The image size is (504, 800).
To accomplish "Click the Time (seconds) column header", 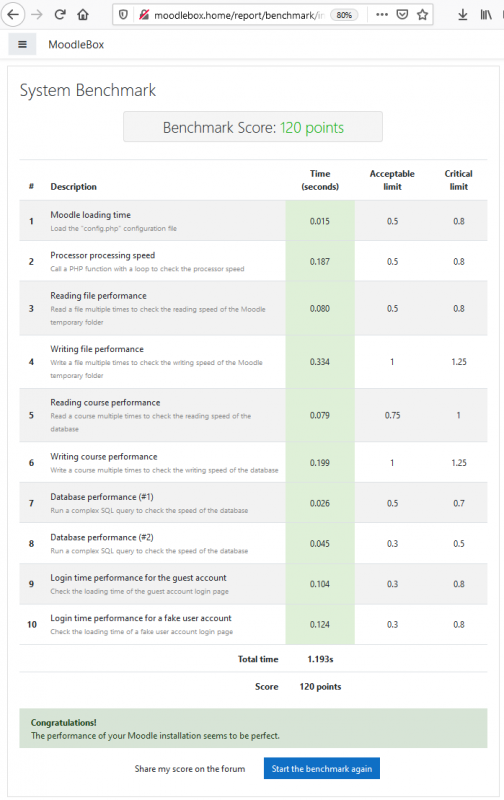I will [320, 180].
